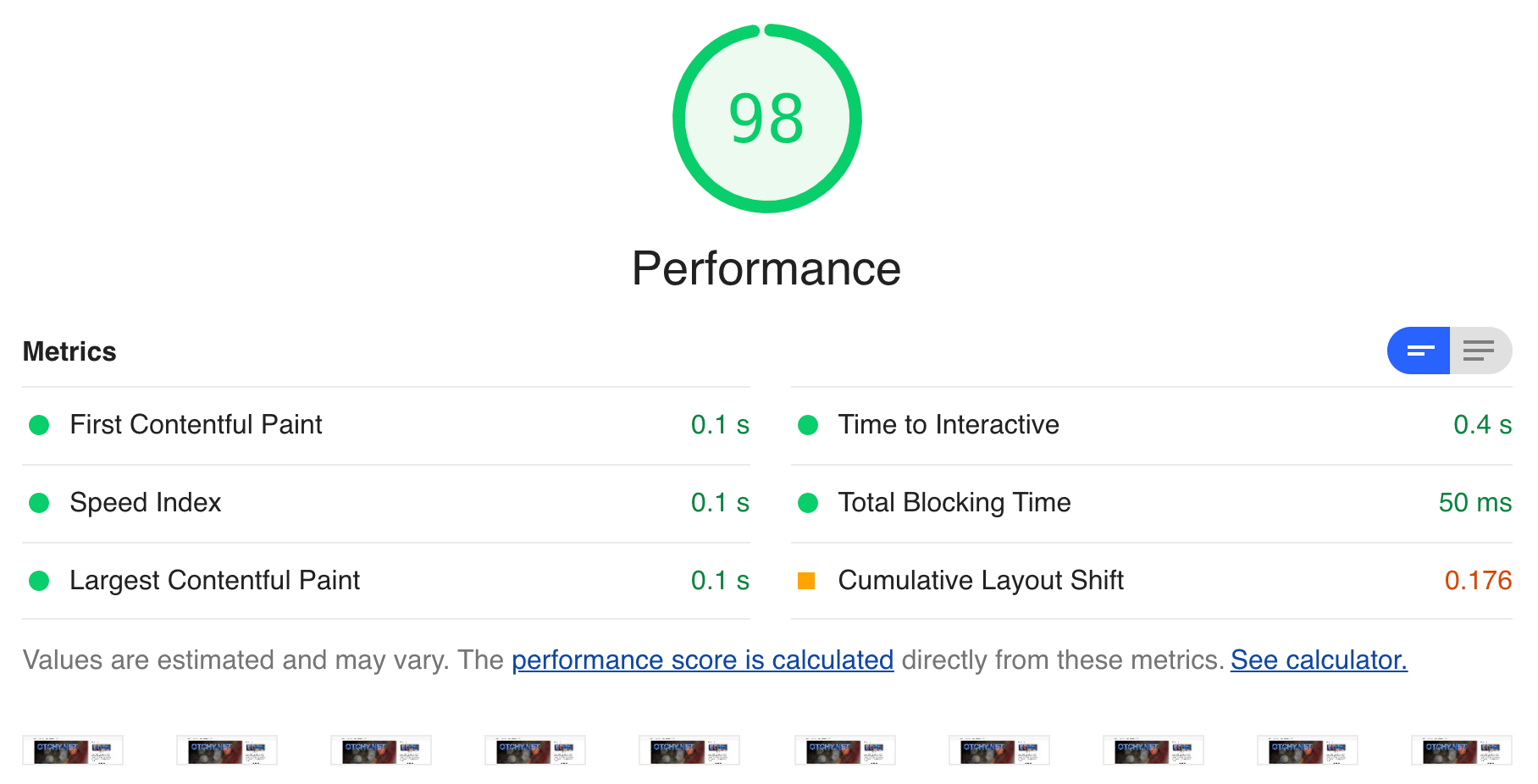Image resolution: width=1538 pixels, height=784 pixels.
Task: Open the last filmstrip screenshot thumbnail
Action: [x=1462, y=750]
